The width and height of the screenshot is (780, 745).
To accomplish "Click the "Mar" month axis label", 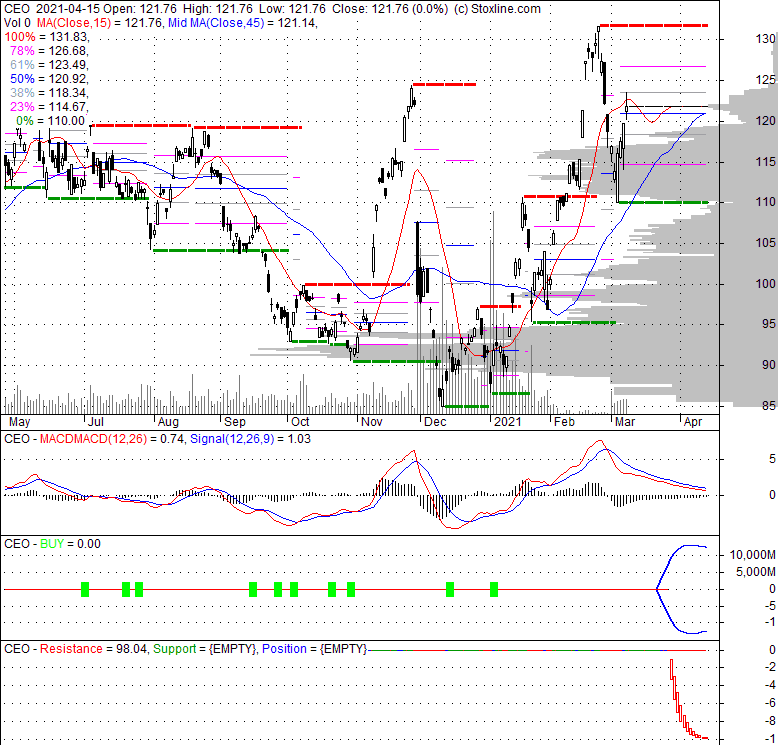I will pyautogui.click(x=625, y=422).
